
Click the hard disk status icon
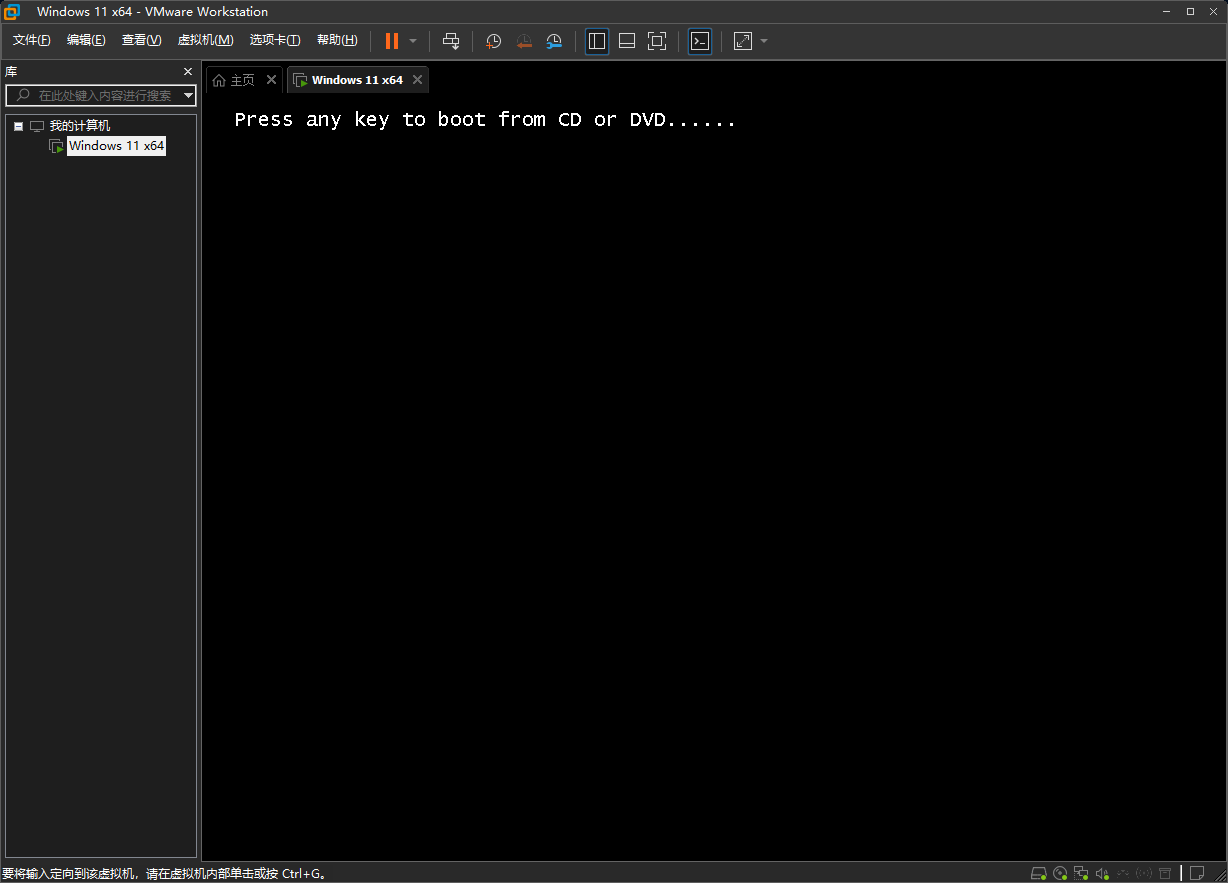pos(1039,873)
